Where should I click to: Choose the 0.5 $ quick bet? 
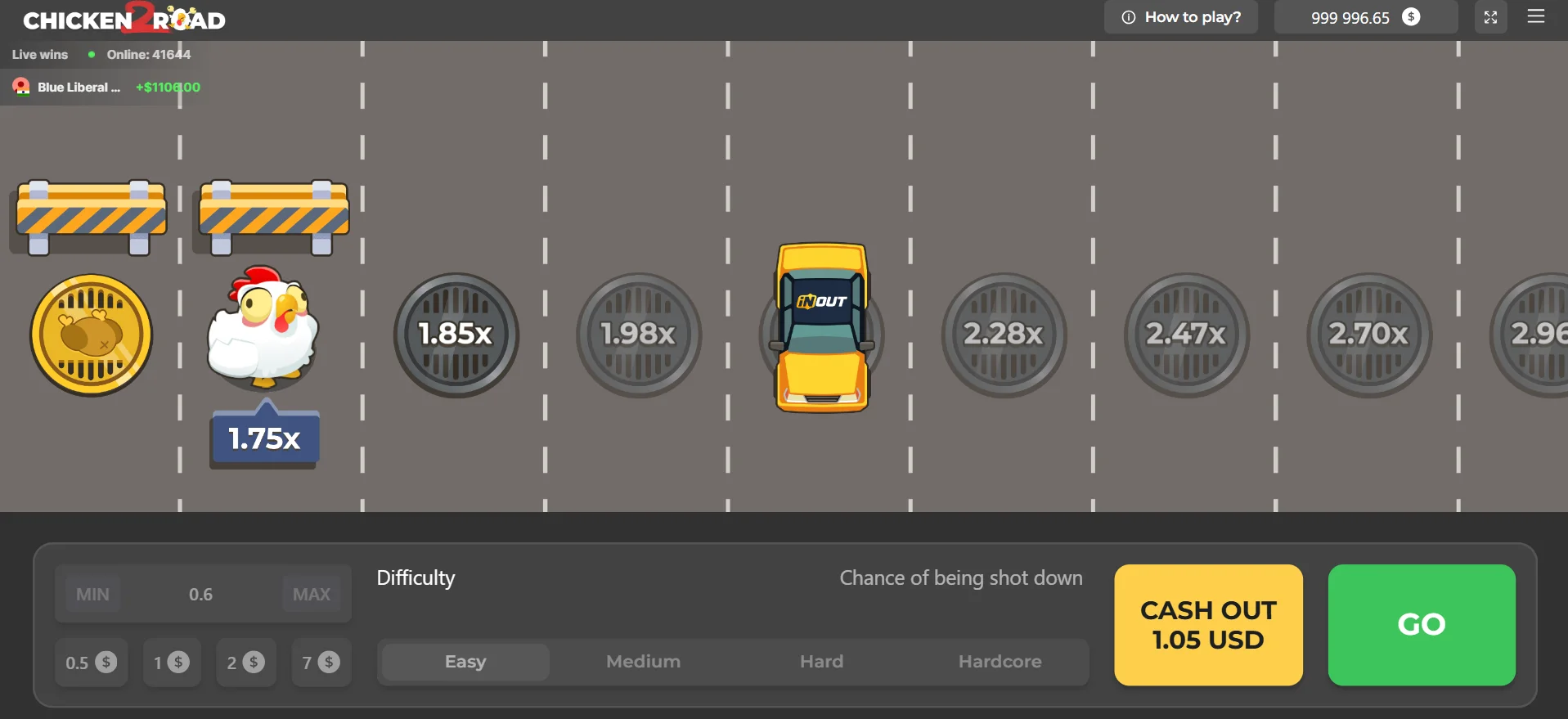[92, 662]
